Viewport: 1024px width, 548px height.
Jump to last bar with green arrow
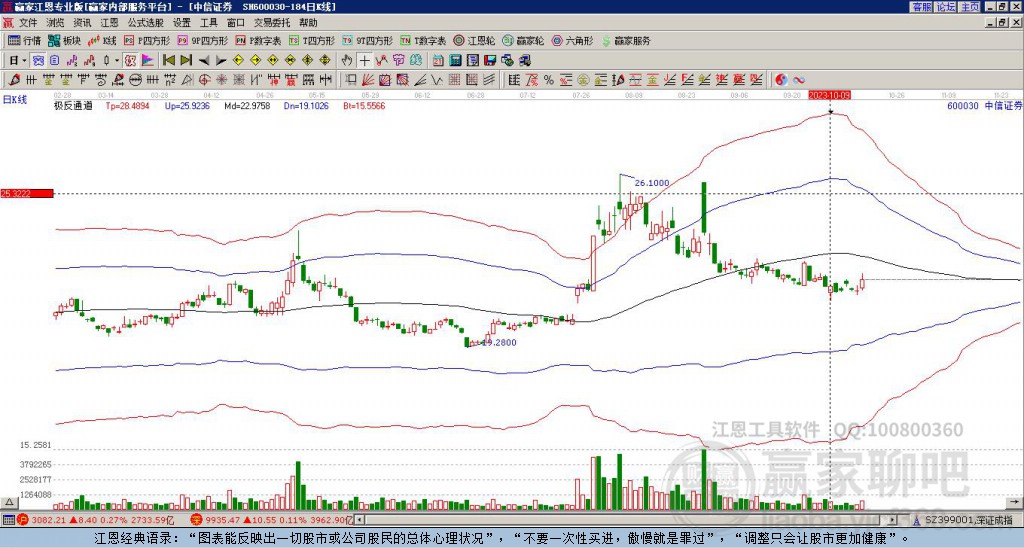click(186, 61)
